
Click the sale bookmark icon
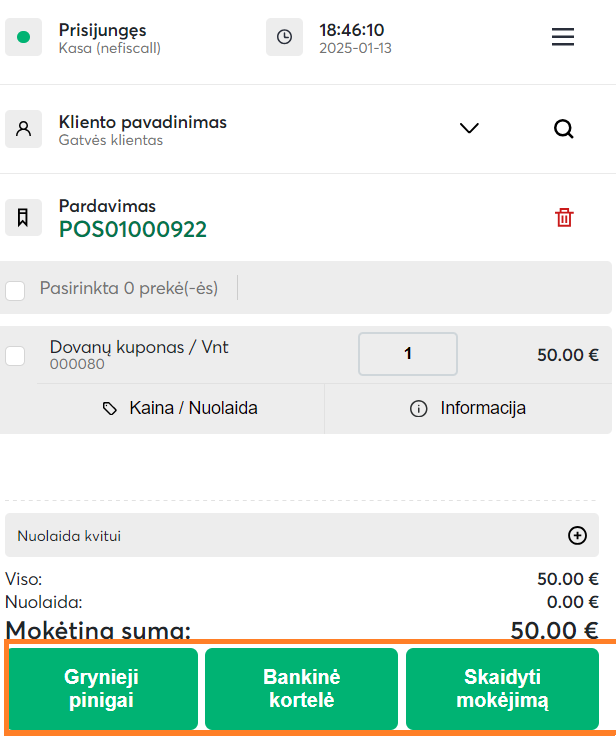(x=24, y=217)
